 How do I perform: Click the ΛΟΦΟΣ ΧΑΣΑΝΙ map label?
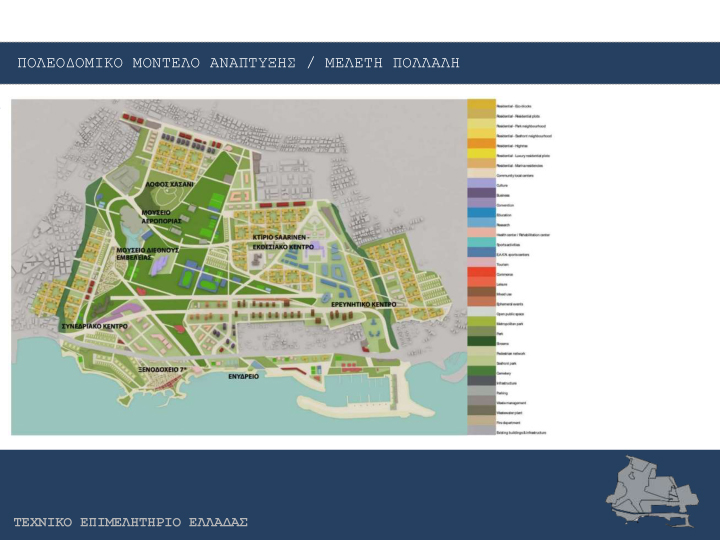point(168,184)
